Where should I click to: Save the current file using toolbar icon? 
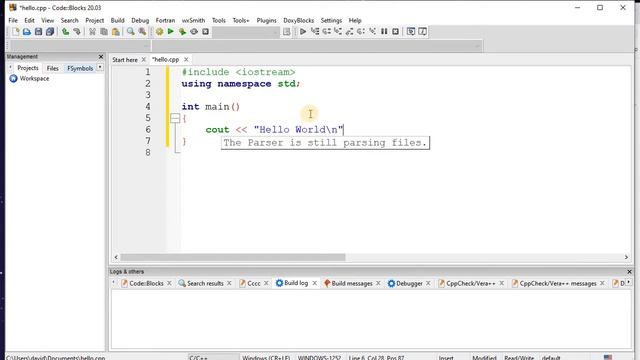[38, 31]
